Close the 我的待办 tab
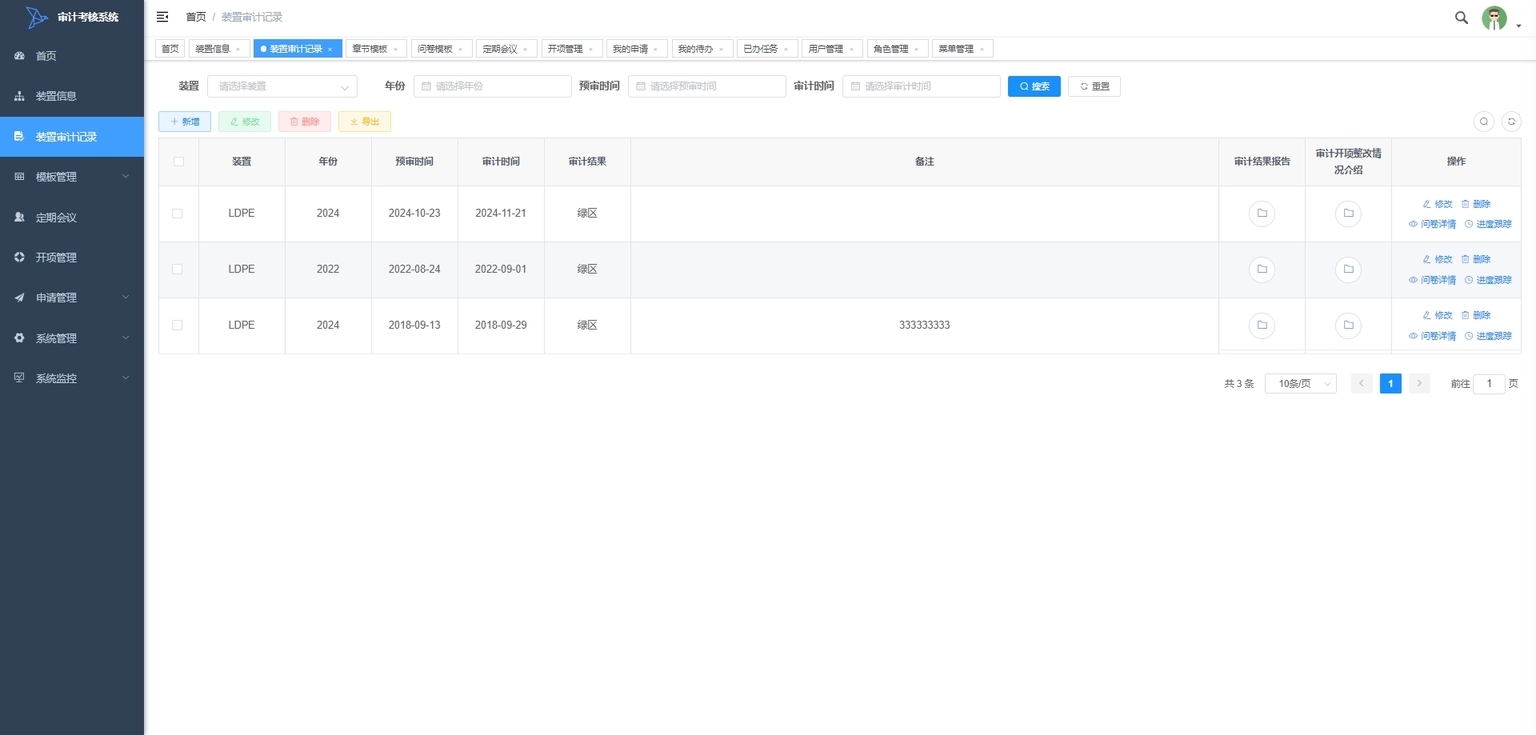 [x=720, y=49]
